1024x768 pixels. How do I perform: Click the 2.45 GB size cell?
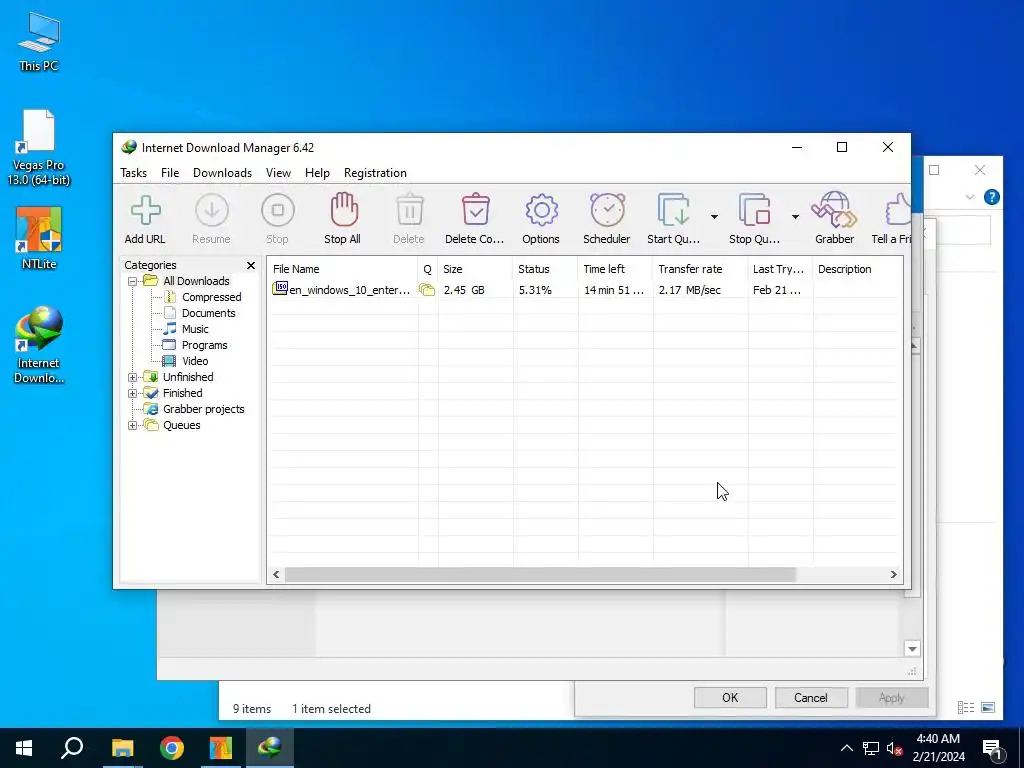[464, 290]
